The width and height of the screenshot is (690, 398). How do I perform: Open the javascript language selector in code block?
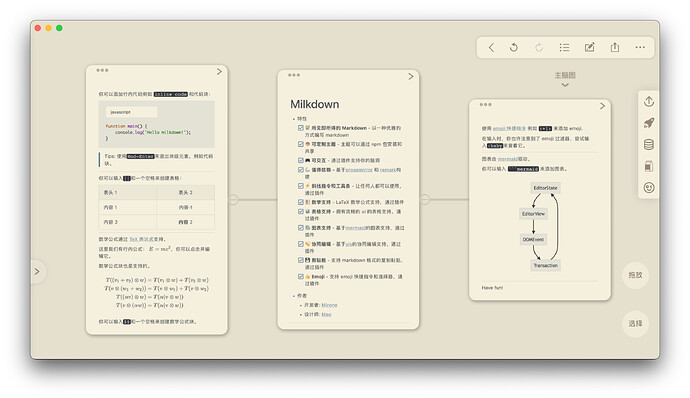tap(131, 112)
